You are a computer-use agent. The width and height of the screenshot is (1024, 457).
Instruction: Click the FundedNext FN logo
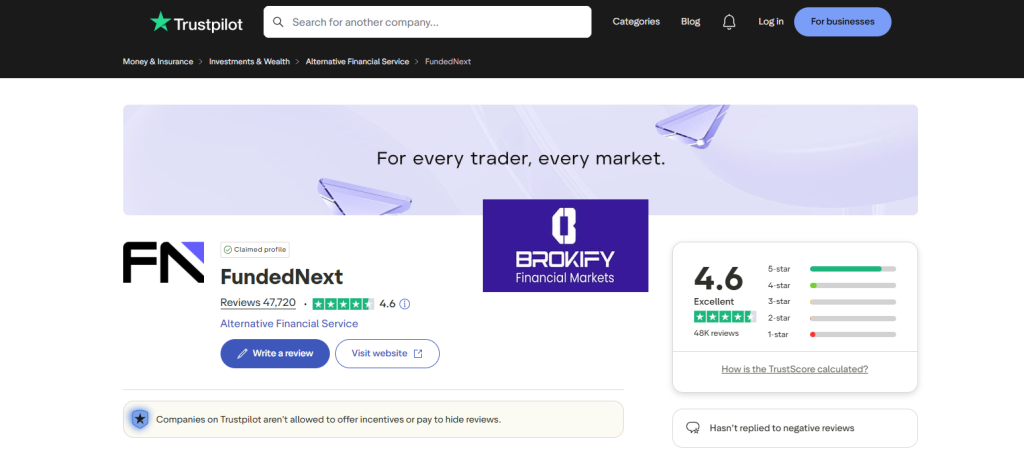(163, 262)
